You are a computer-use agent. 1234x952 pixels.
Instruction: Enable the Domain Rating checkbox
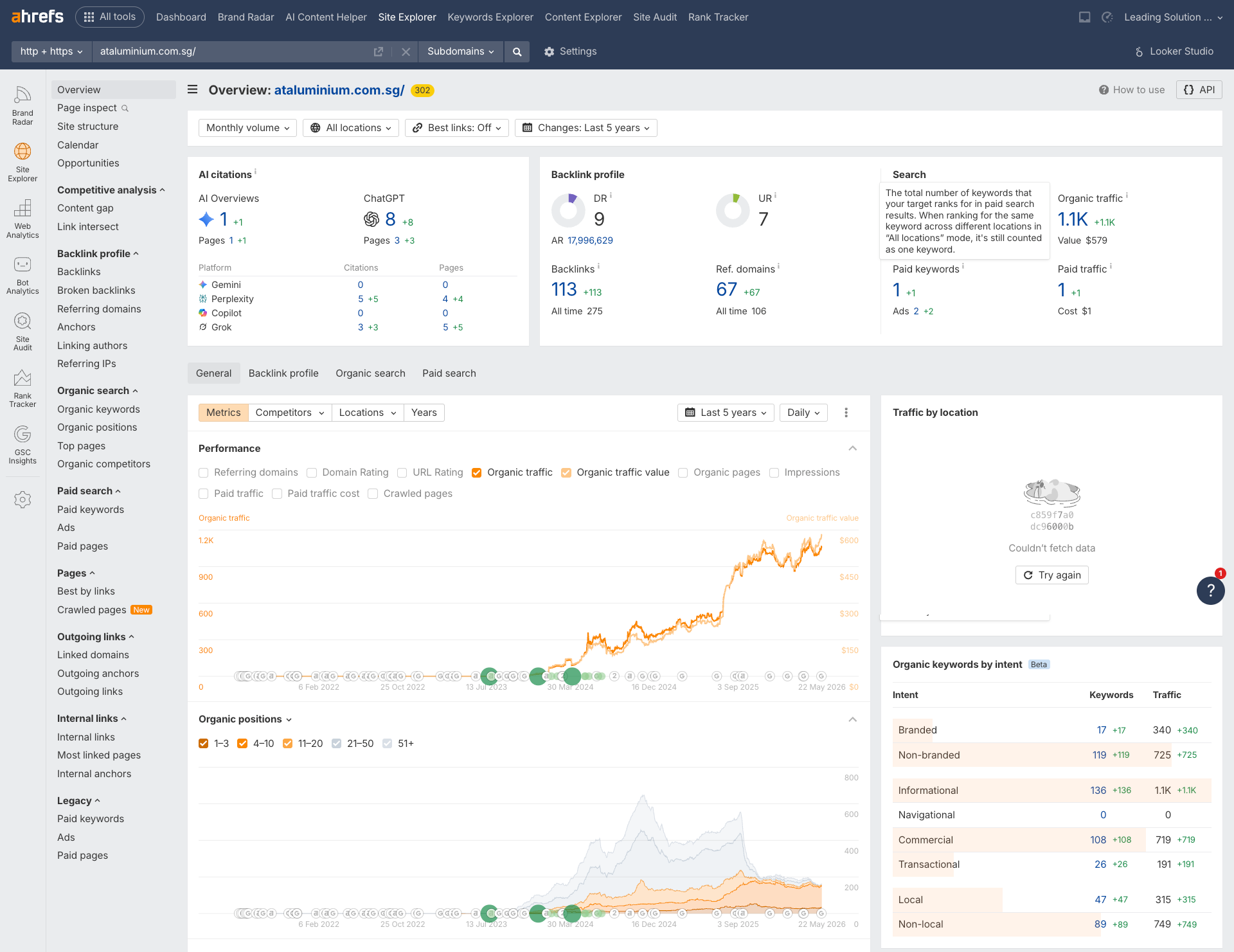click(x=312, y=472)
